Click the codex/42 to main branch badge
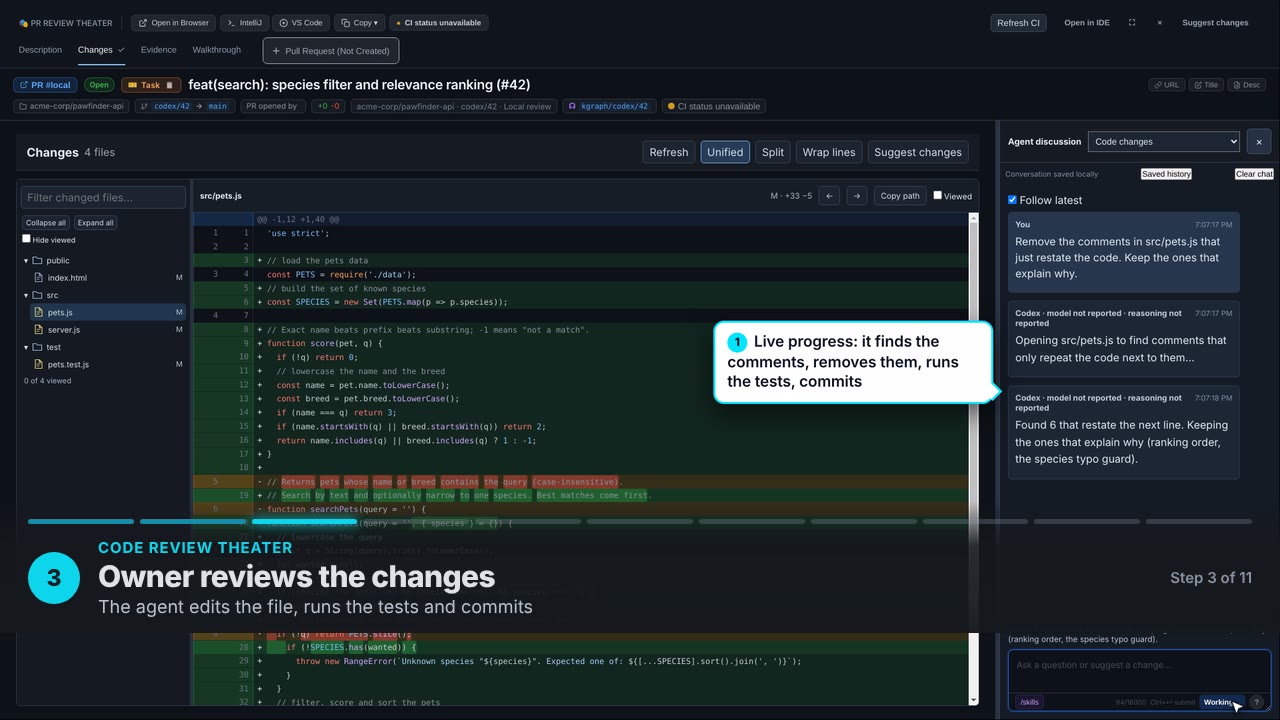The height and width of the screenshot is (720, 1280). click(x=184, y=106)
